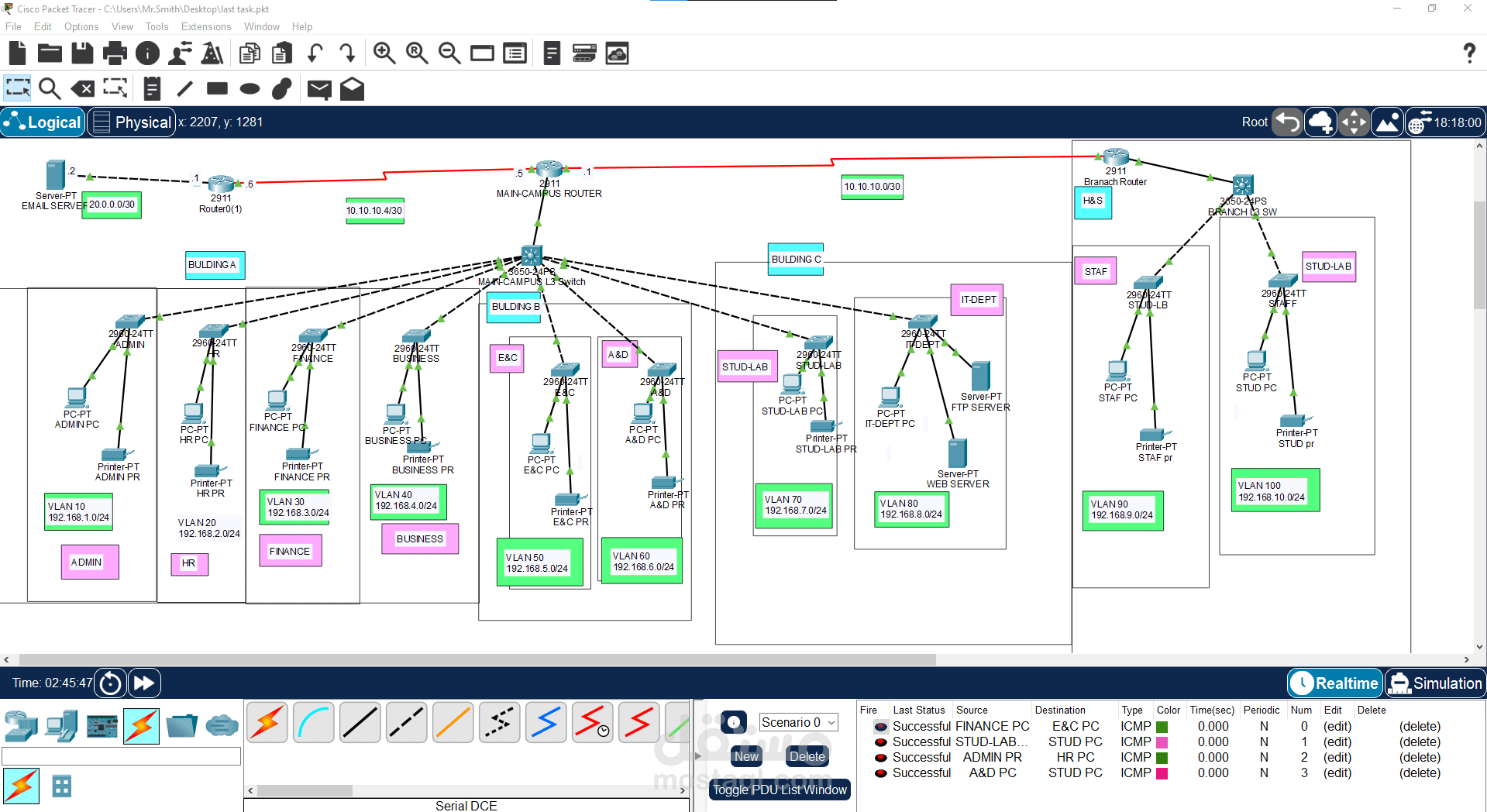Select the copper straight-through cable icon
This screenshot has height=812, width=1487.
360,723
